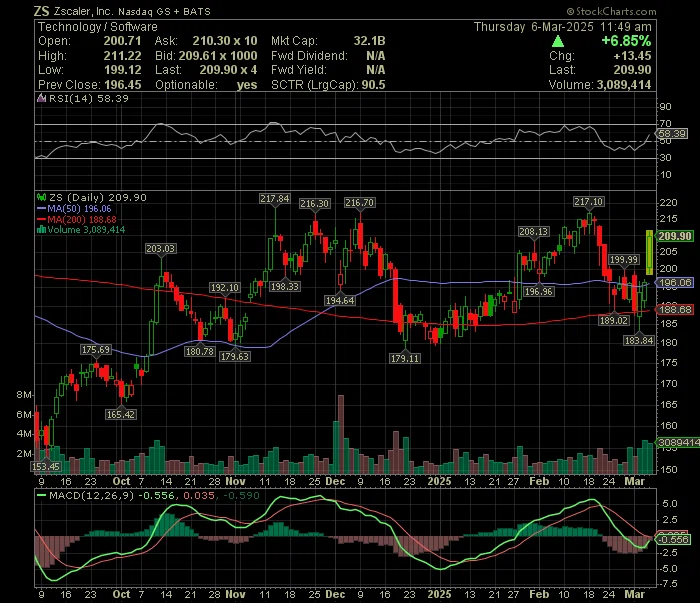700x603 pixels.
Task: Click the Thursday 6-Mar-2025 timestamp
Action: click(x=562, y=27)
